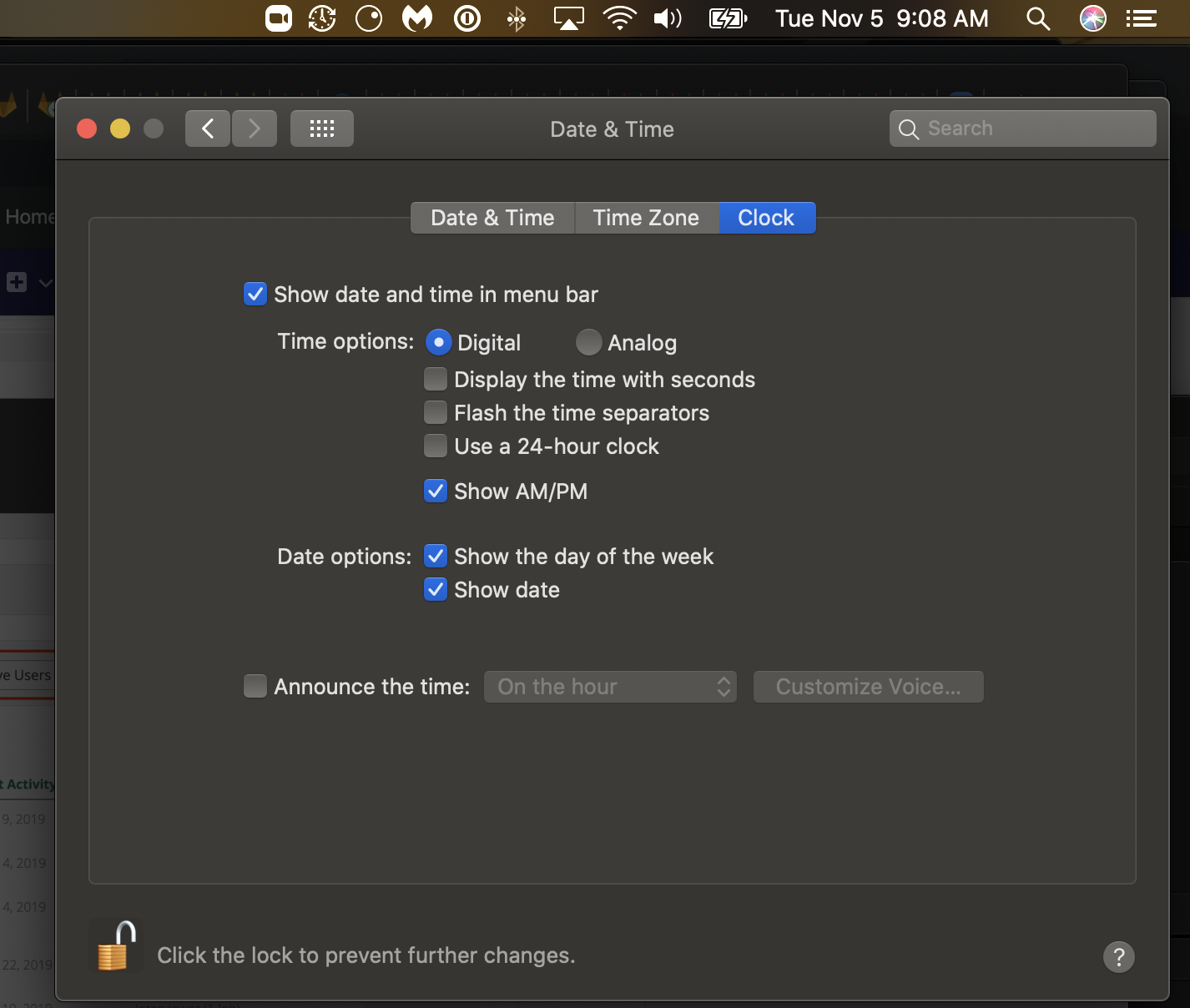The height and width of the screenshot is (1008, 1190).
Task: Switch to the Date & Time tab
Action: tap(492, 218)
